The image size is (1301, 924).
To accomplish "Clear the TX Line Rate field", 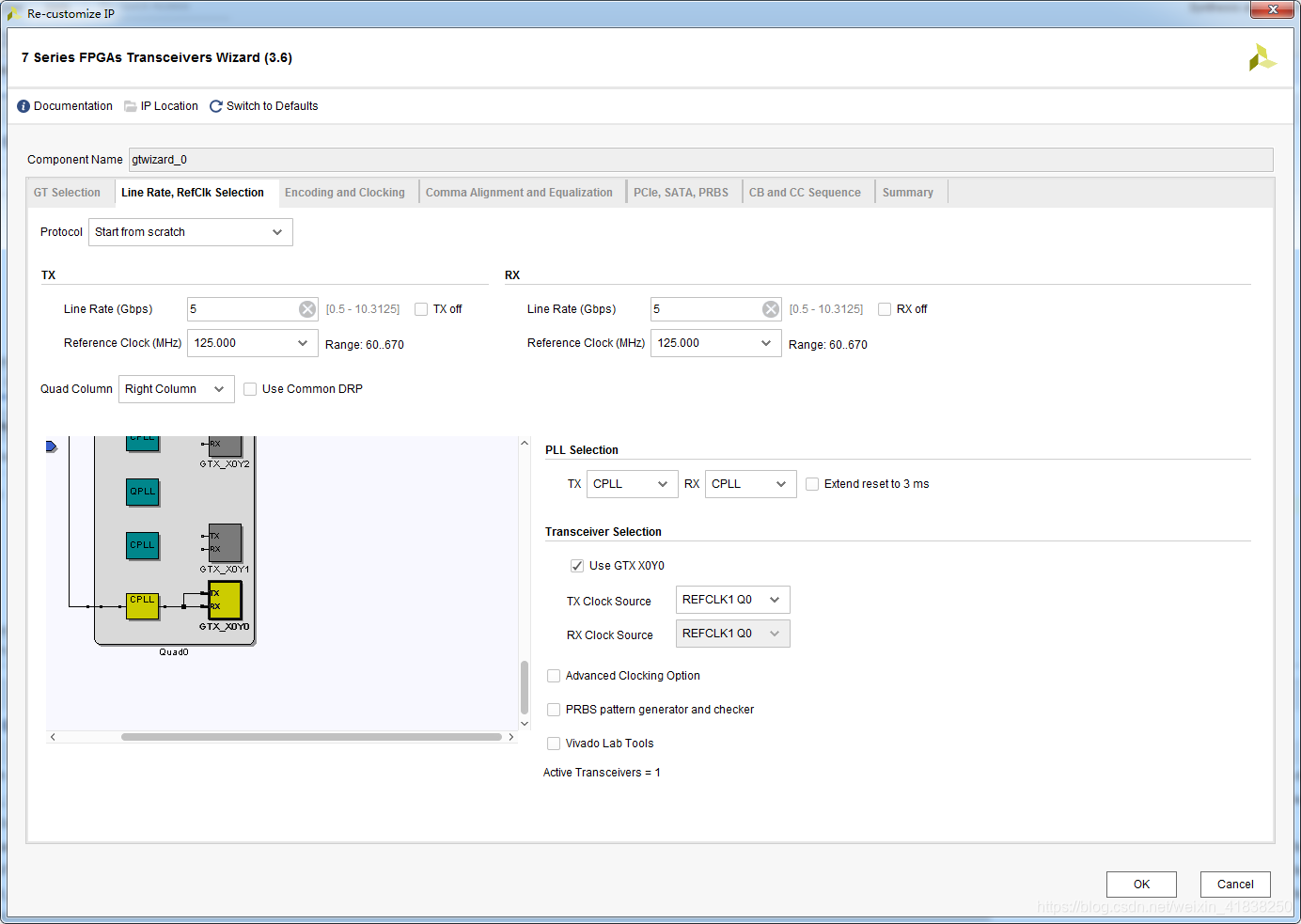I will pos(307,309).
